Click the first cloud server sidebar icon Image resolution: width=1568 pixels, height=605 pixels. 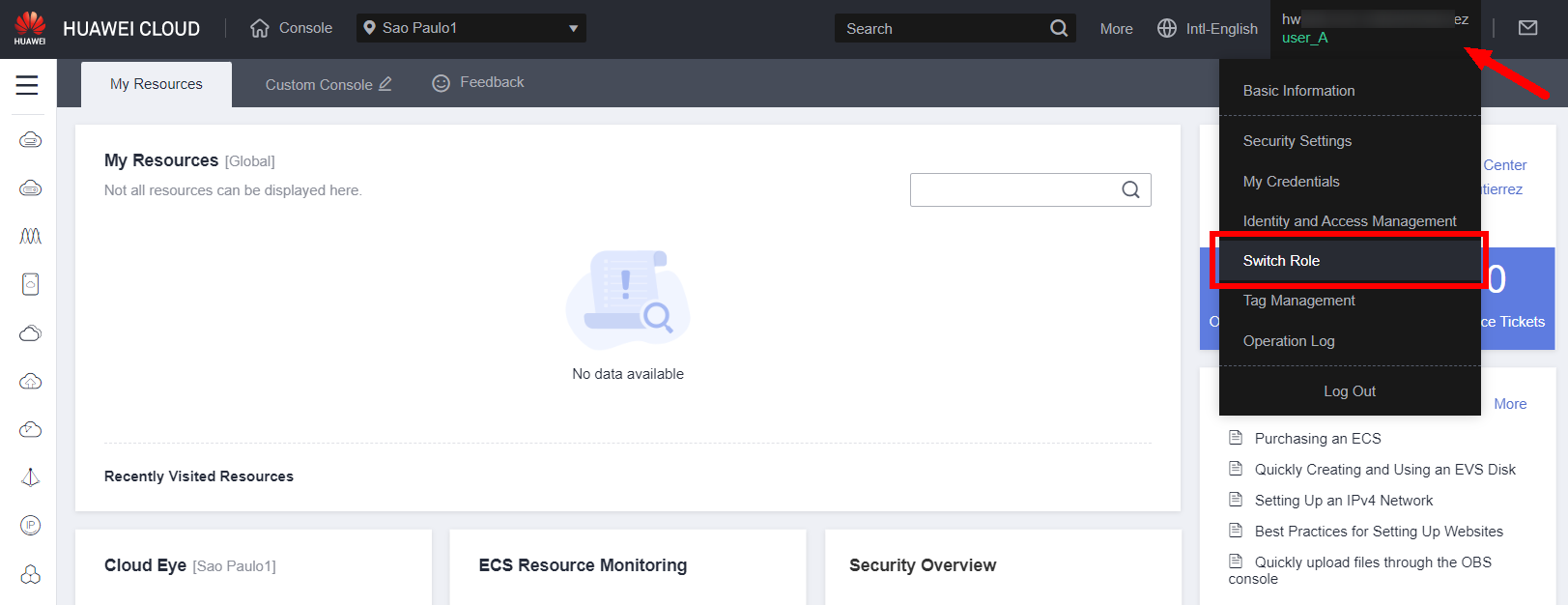[31, 140]
